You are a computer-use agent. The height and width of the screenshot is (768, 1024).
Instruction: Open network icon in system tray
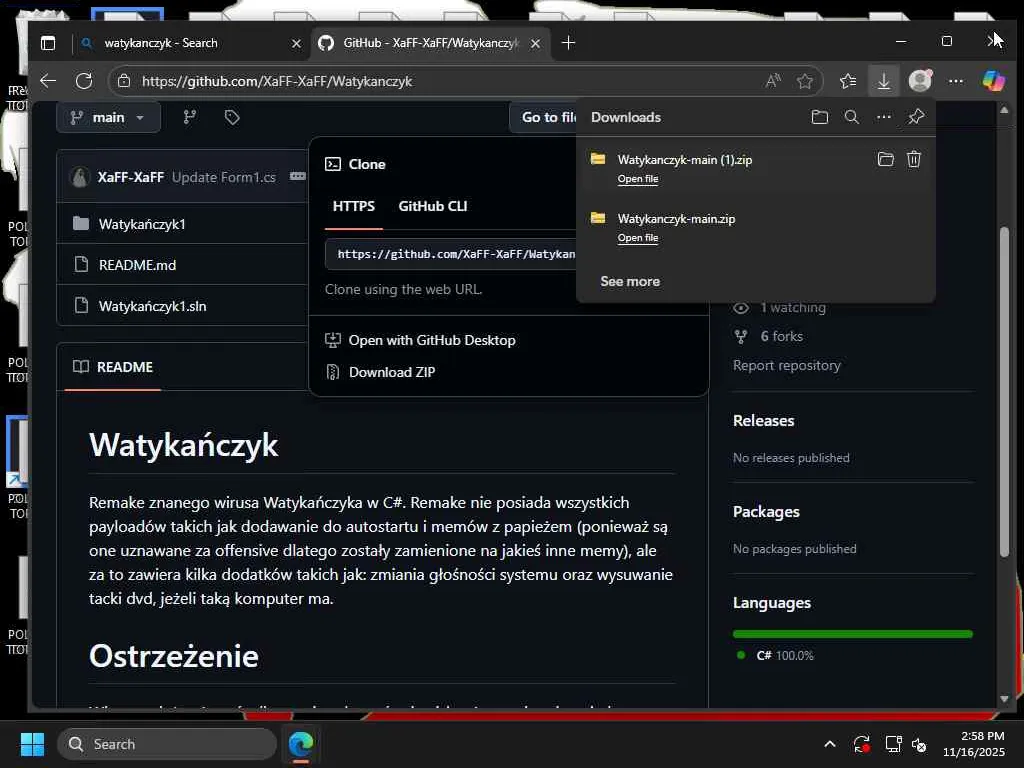point(893,744)
